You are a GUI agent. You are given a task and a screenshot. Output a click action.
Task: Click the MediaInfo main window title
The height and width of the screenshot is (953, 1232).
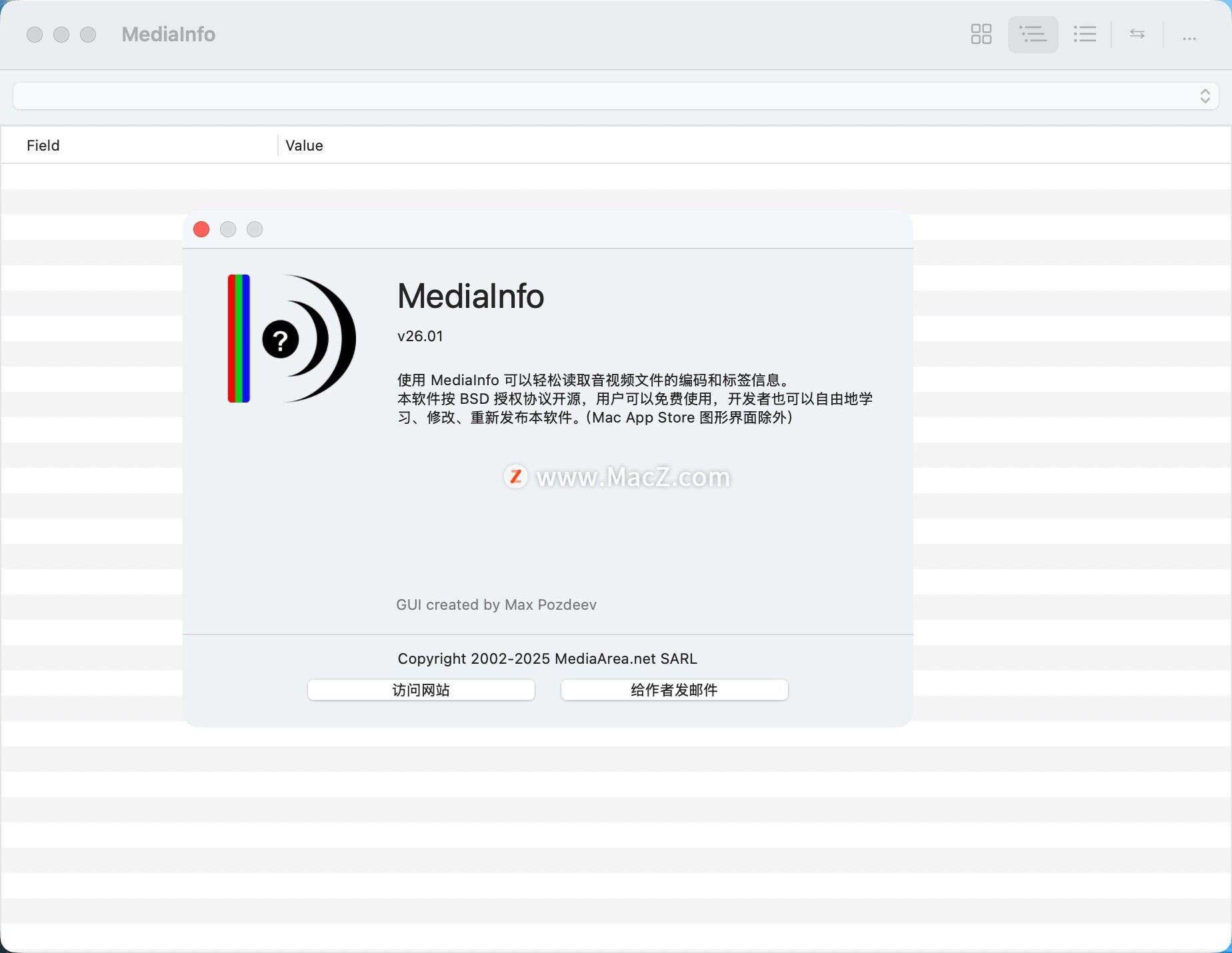click(168, 35)
